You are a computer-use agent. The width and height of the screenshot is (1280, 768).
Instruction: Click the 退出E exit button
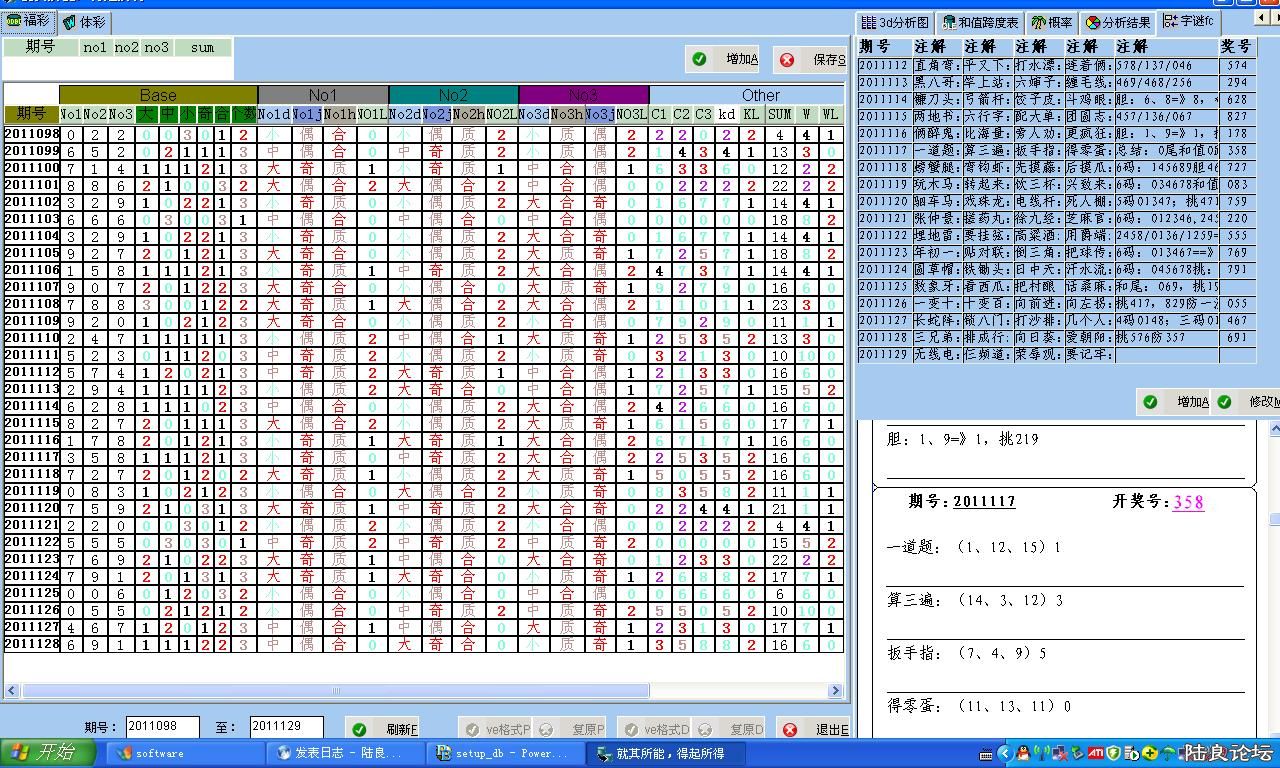coord(814,729)
